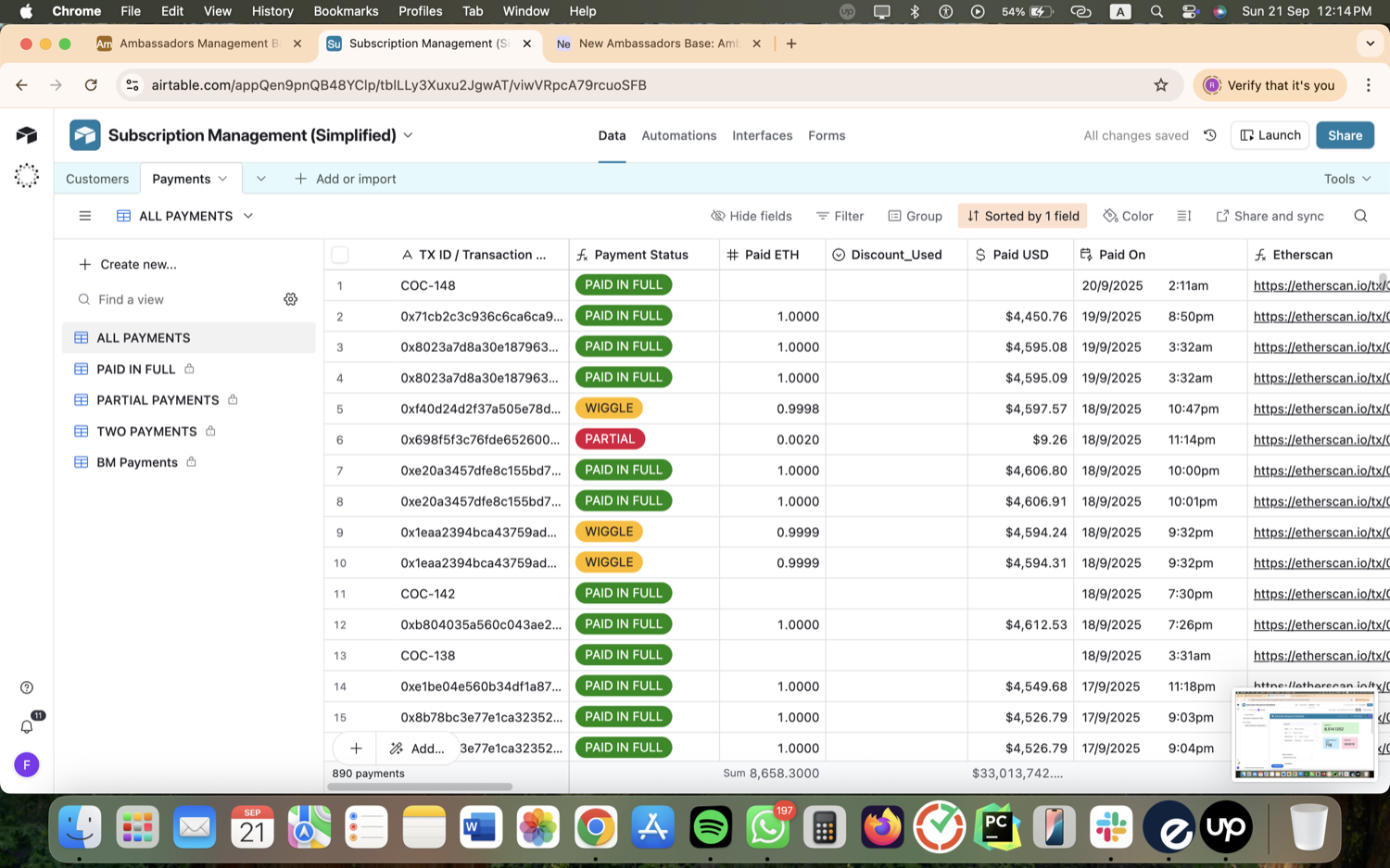Open view settings gear icon
This screenshot has height=868, width=1390.
[x=291, y=299]
